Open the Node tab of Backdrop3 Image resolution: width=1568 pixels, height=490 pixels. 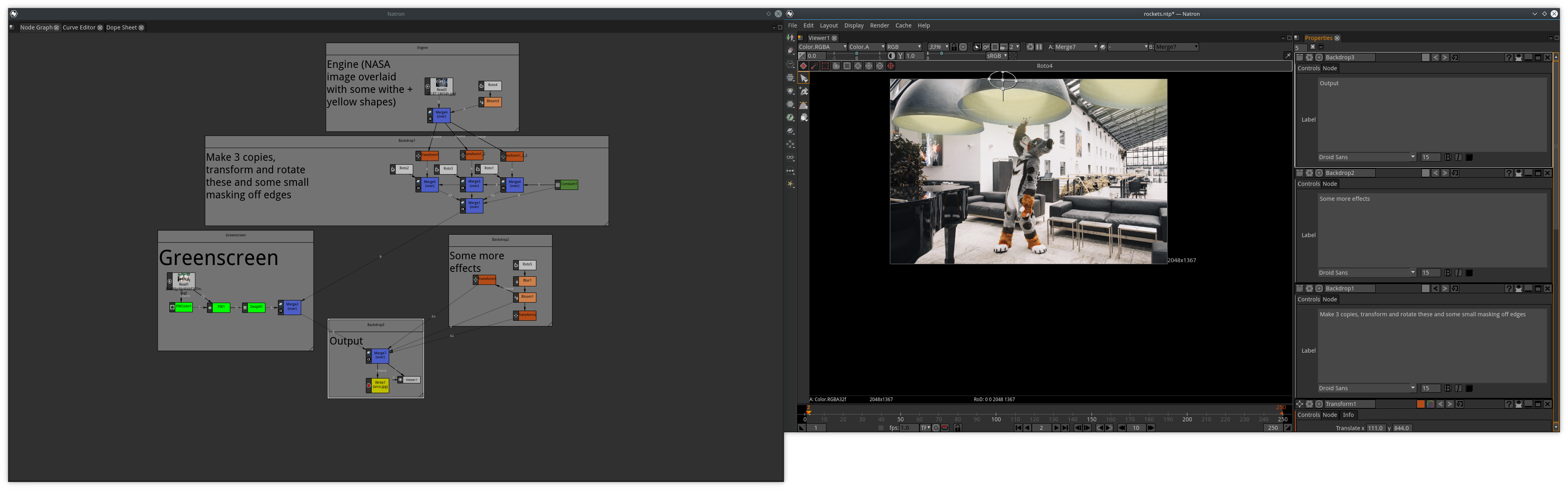(1330, 68)
